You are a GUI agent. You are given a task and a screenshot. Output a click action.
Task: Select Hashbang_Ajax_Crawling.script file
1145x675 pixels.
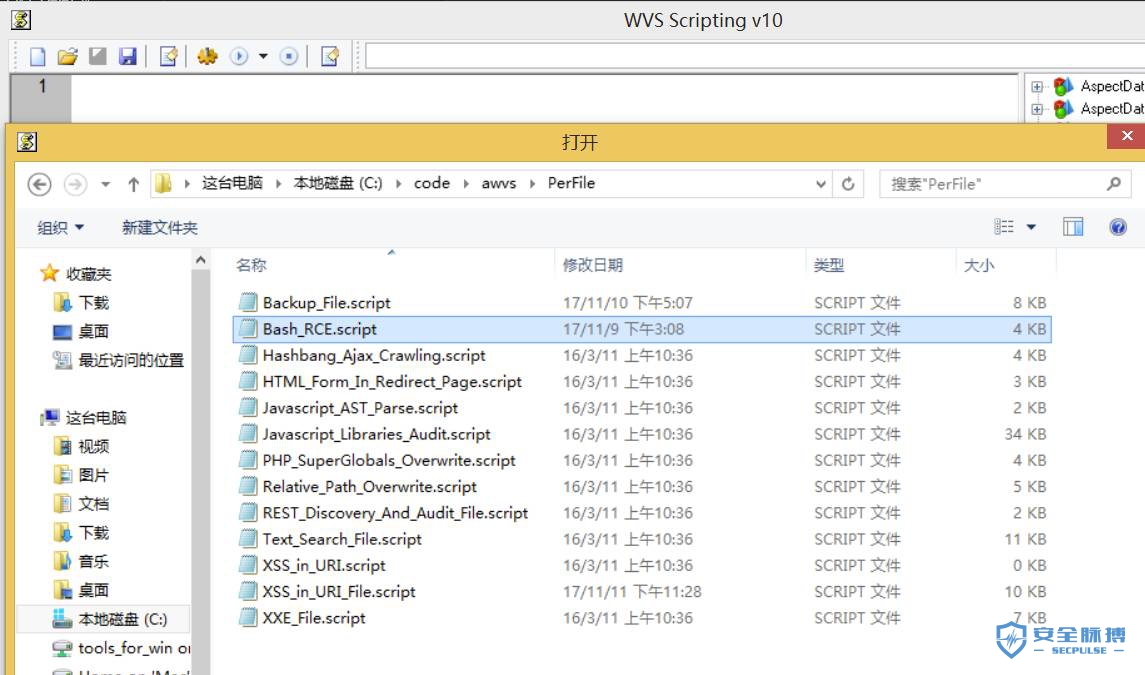coord(374,356)
